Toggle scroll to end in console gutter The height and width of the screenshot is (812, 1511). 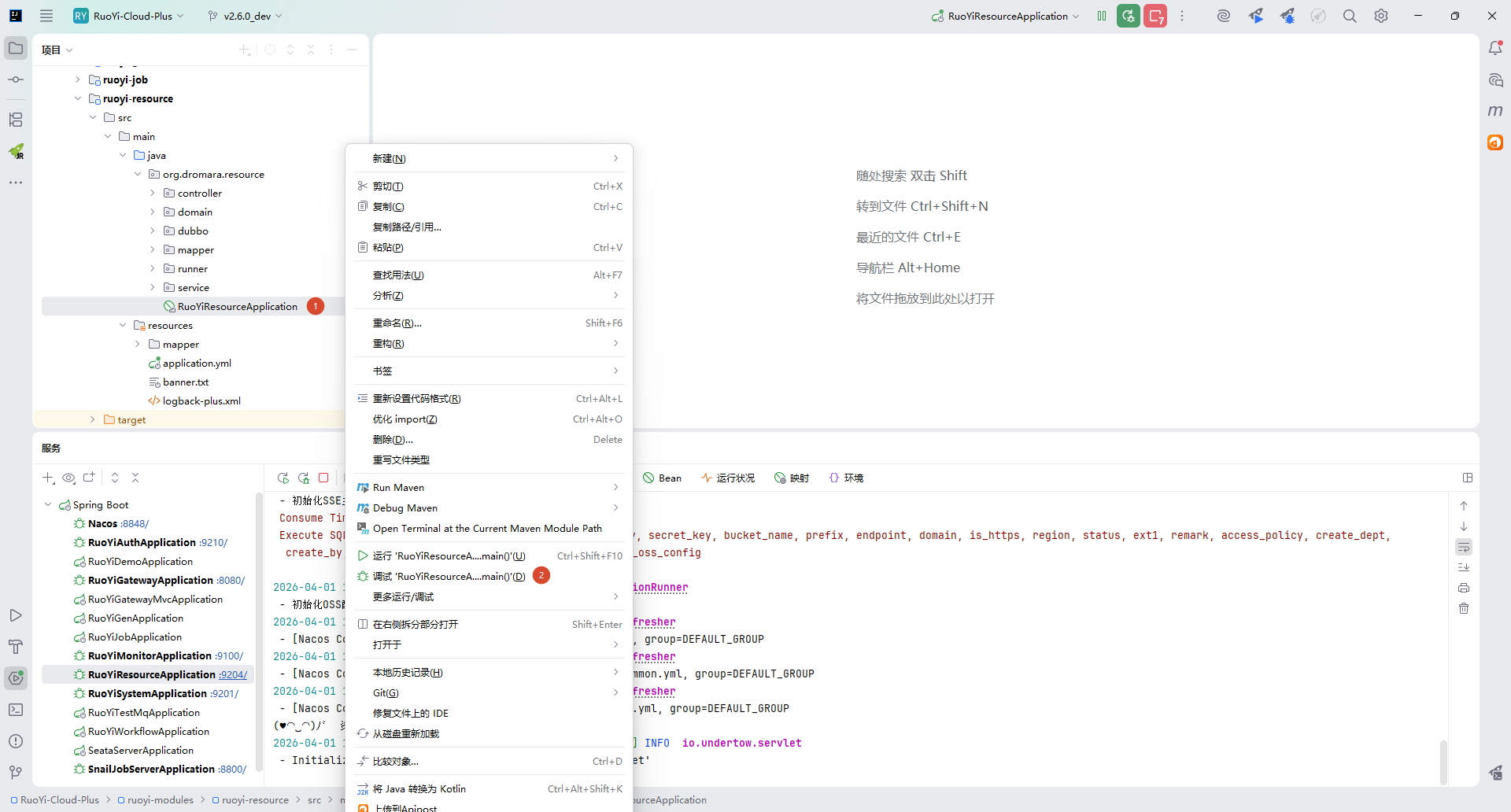click(x=1464, y=567)
